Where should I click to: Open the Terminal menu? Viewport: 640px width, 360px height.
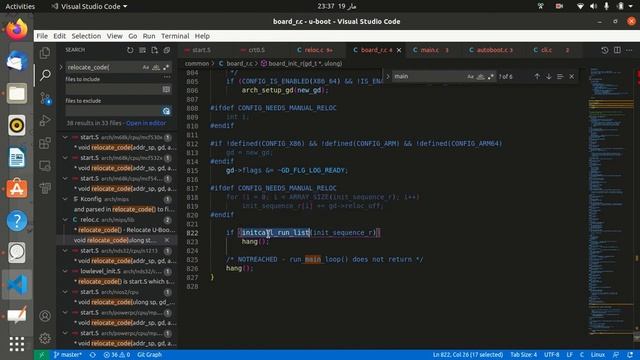click(x=175, y=36)
